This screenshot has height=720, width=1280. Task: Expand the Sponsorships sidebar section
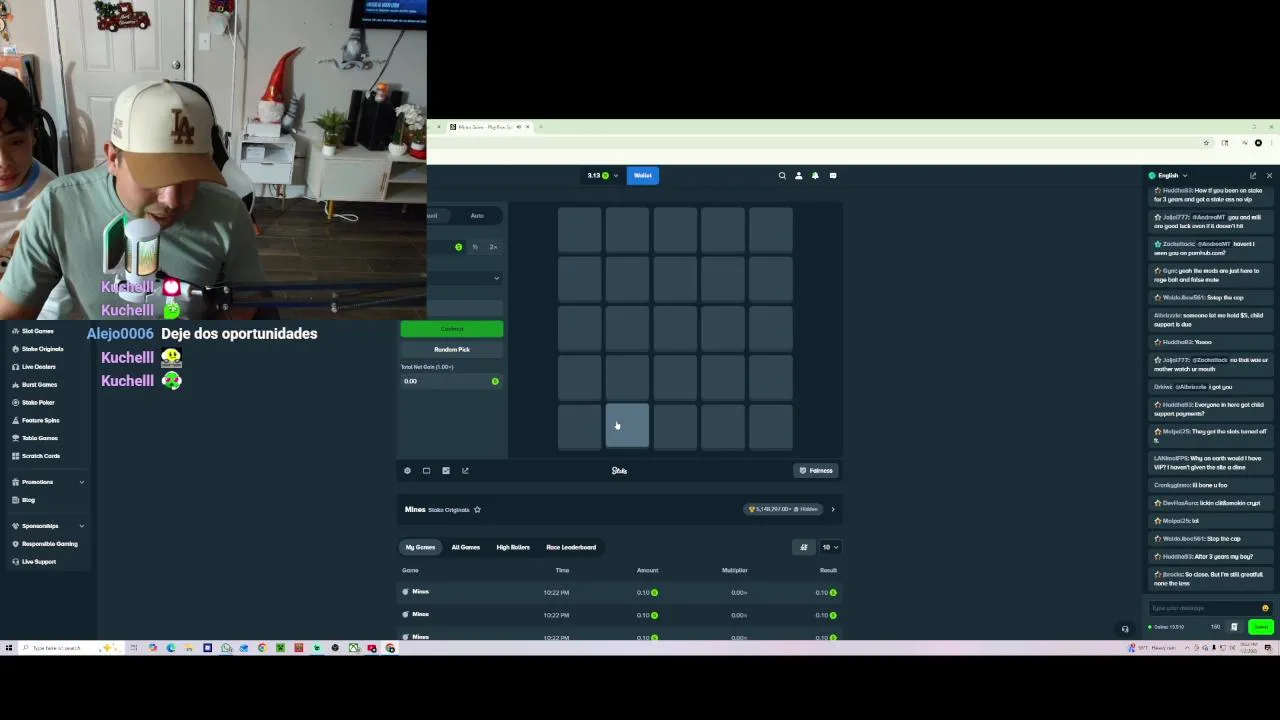47,526
